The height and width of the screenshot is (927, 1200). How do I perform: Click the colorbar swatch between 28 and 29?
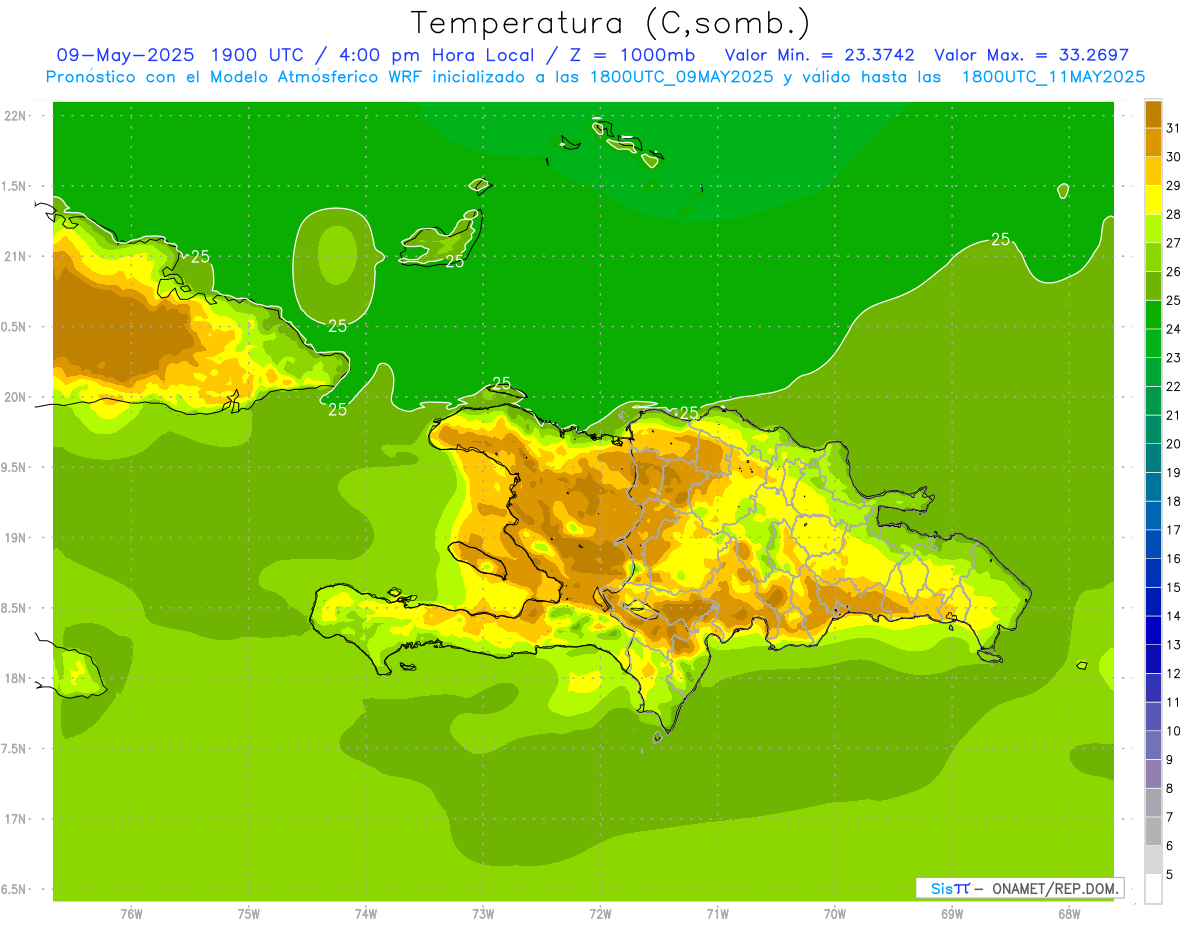coord(1153,200)
